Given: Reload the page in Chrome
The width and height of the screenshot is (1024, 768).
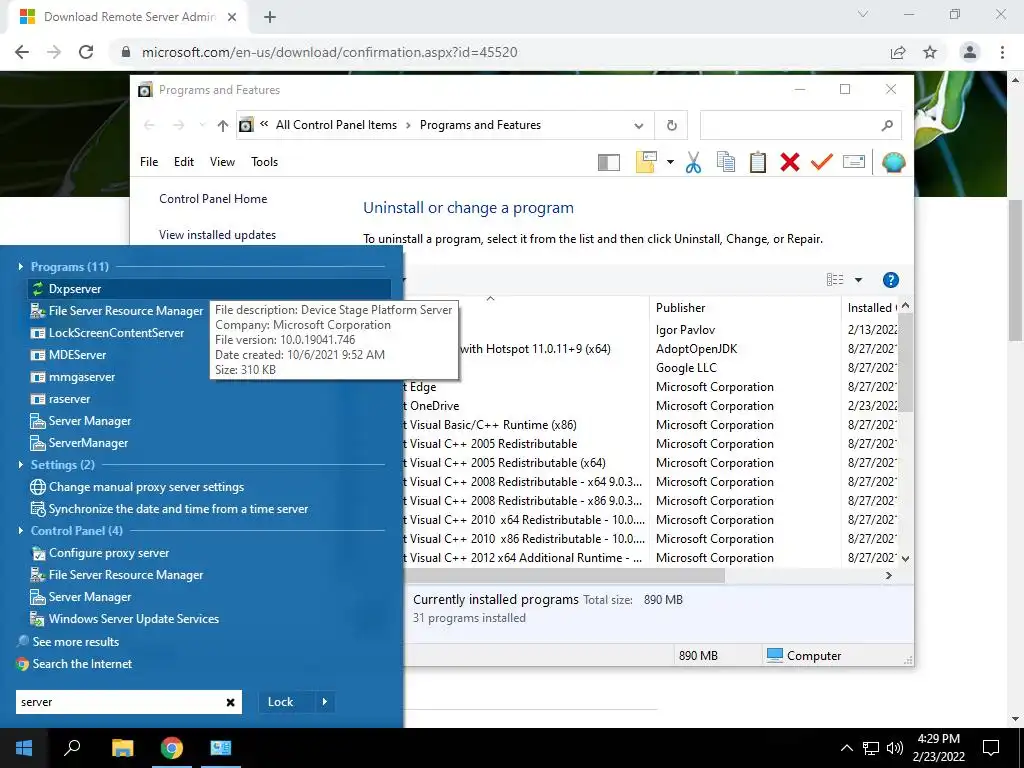Looking at the screenshot, I should tap(86, 52).
